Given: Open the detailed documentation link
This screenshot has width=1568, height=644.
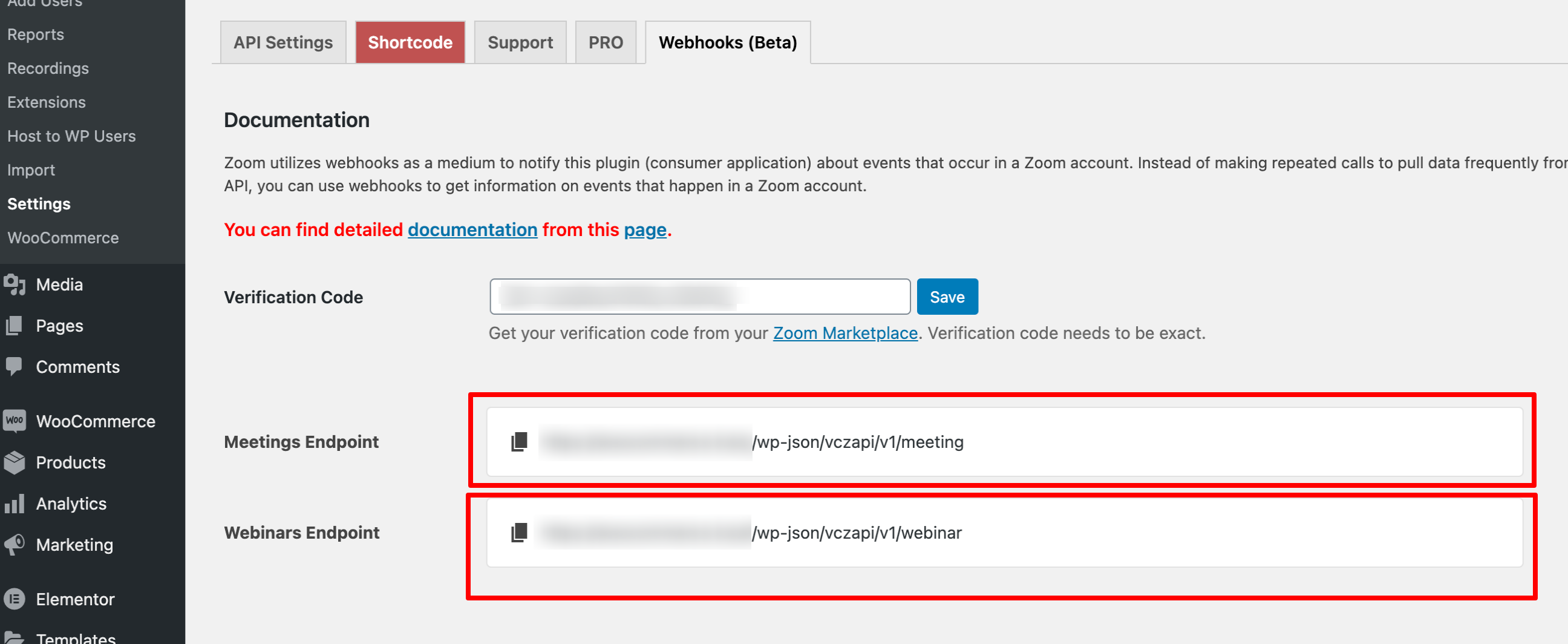Looking at the screenshot, I should pyautogui.click(x=472, y=229).
